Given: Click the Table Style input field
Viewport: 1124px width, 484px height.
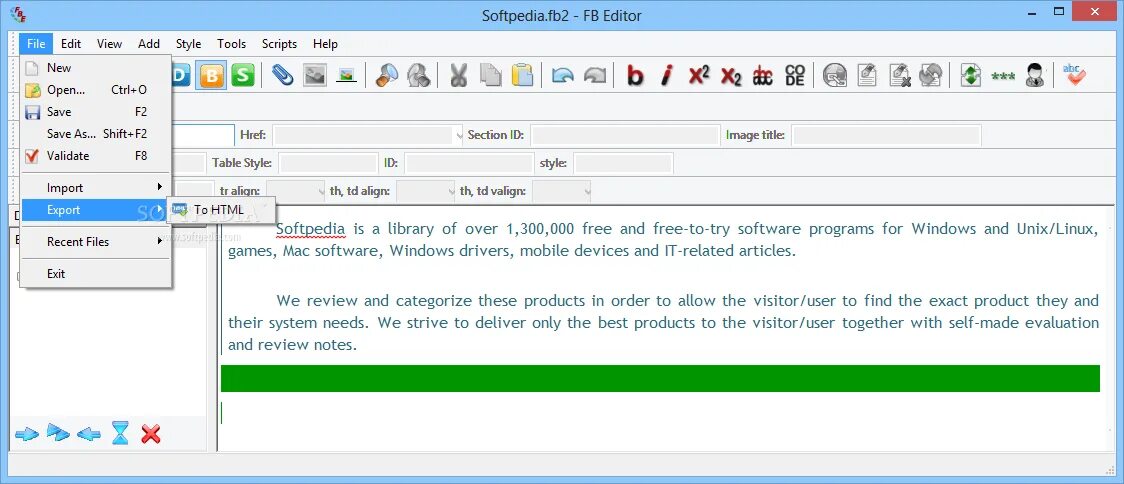Looking at the screenshot, I should [x=328, y=163].
